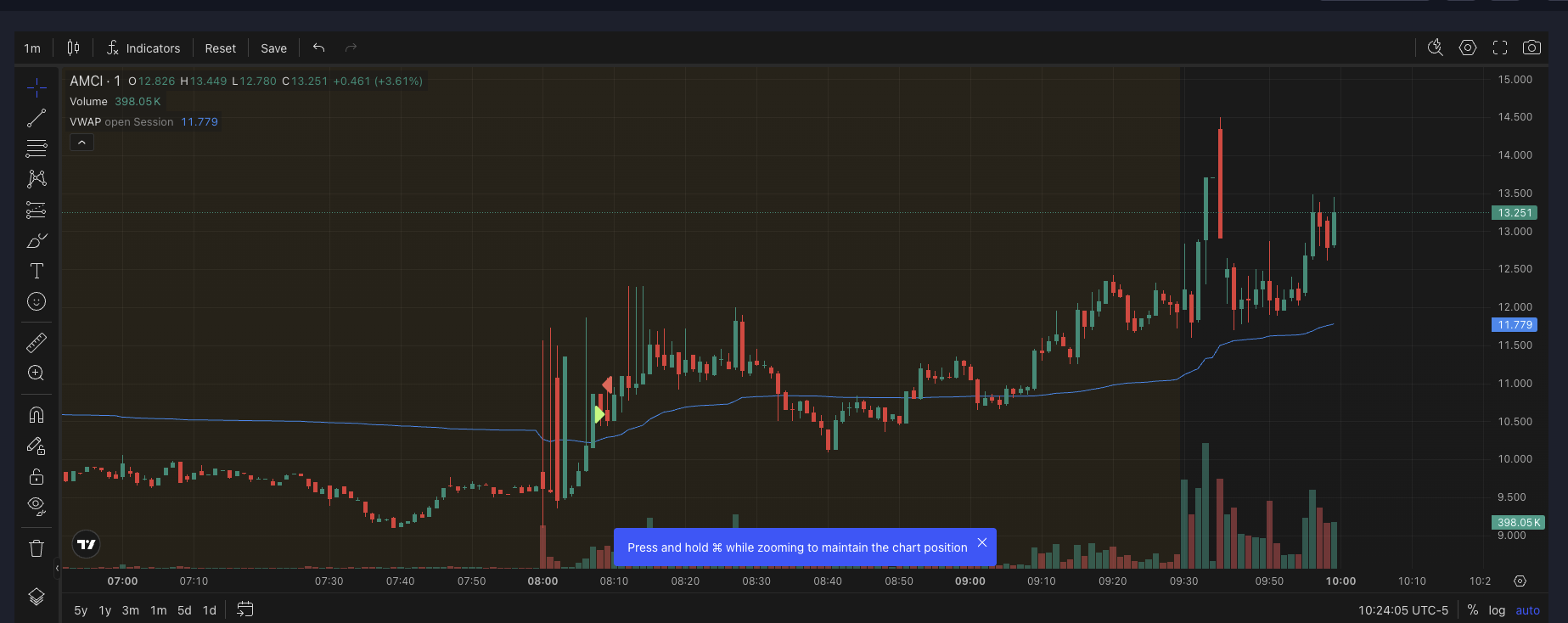Select the Text annotation tool
Screen dimensions: 1568x623
[x=37, y=271]
